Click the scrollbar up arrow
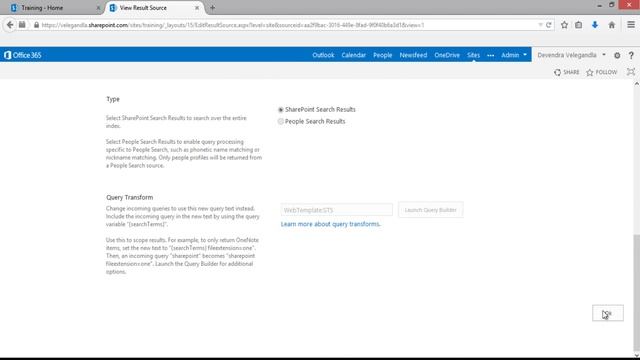 coord(636,84)
